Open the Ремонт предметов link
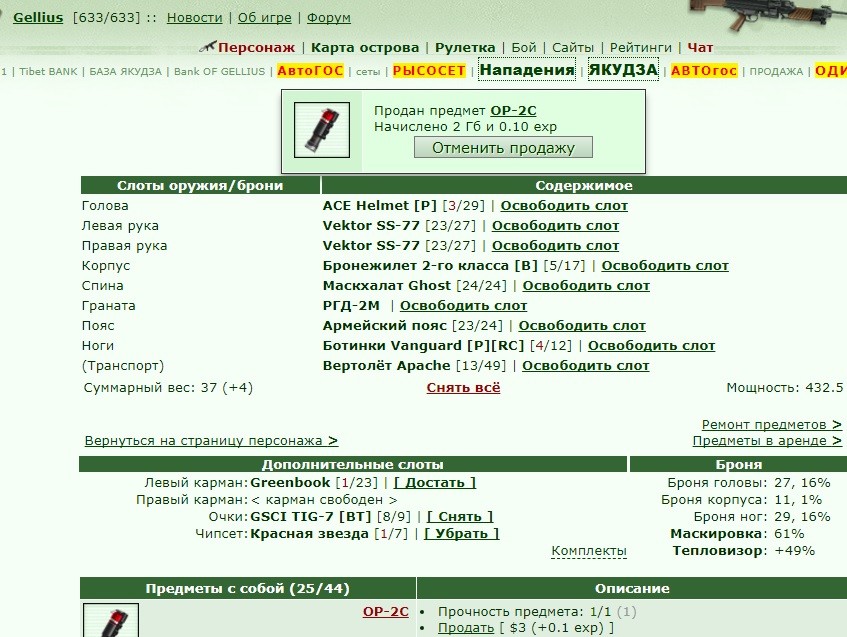Viewport: 847px width, 637px height. 771,425
